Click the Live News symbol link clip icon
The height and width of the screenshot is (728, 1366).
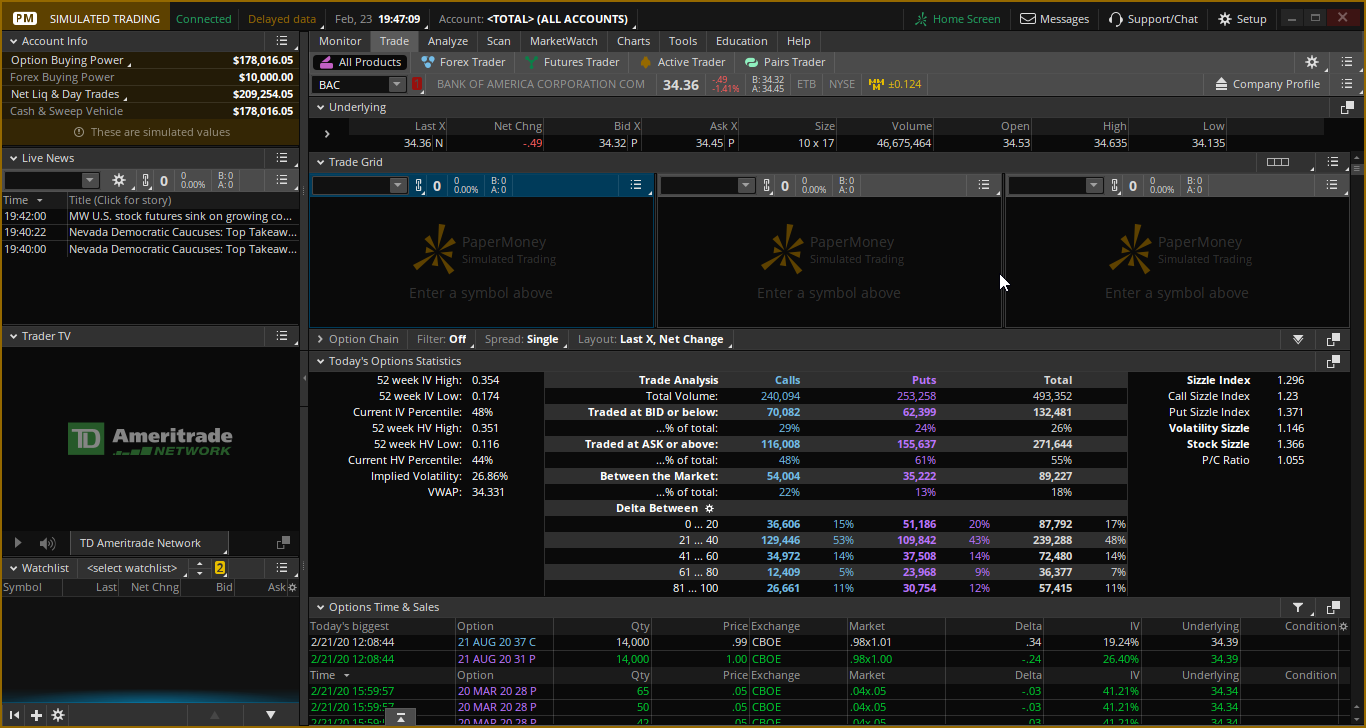coord(145,181)
